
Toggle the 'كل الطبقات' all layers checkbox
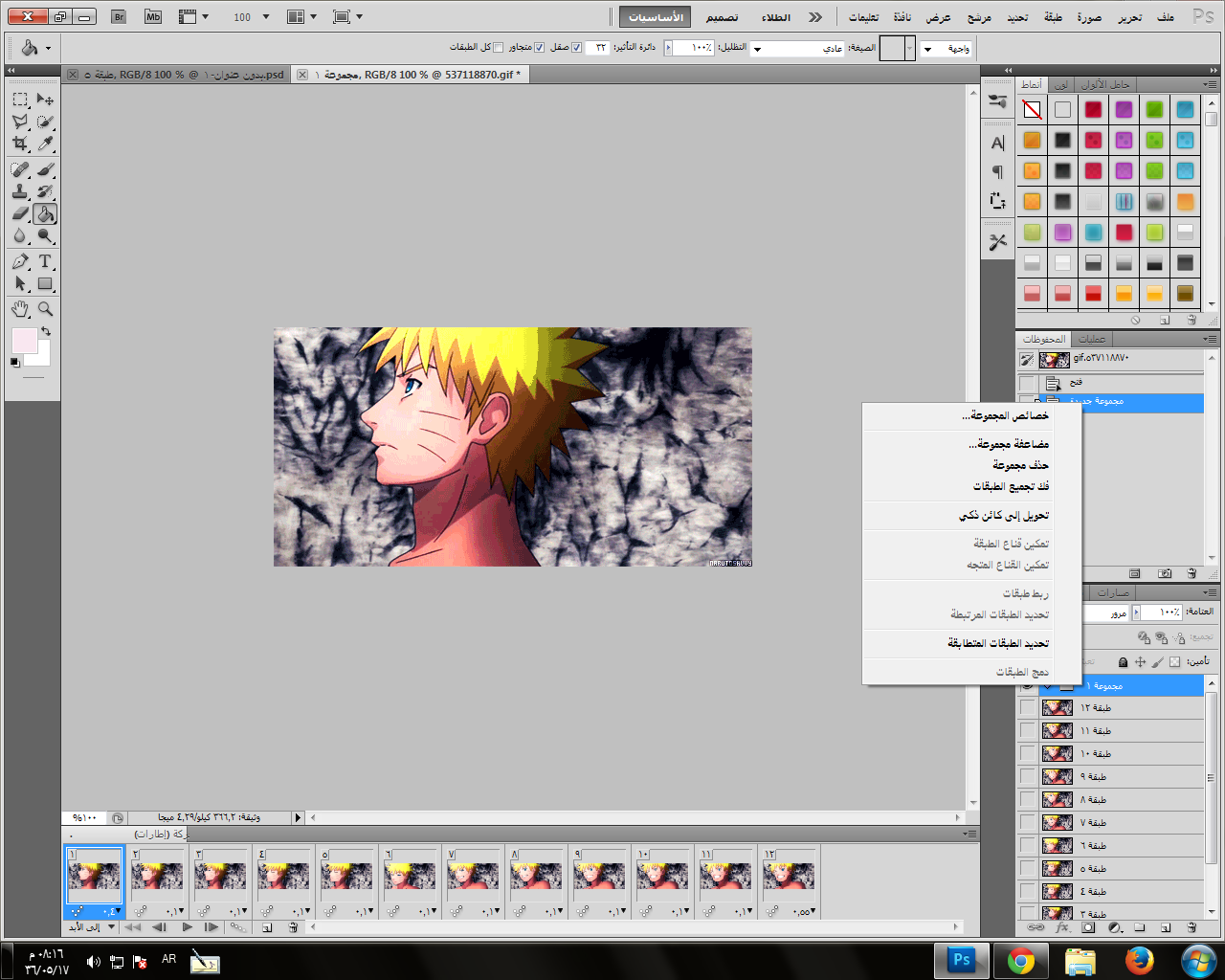pos(498,47)
